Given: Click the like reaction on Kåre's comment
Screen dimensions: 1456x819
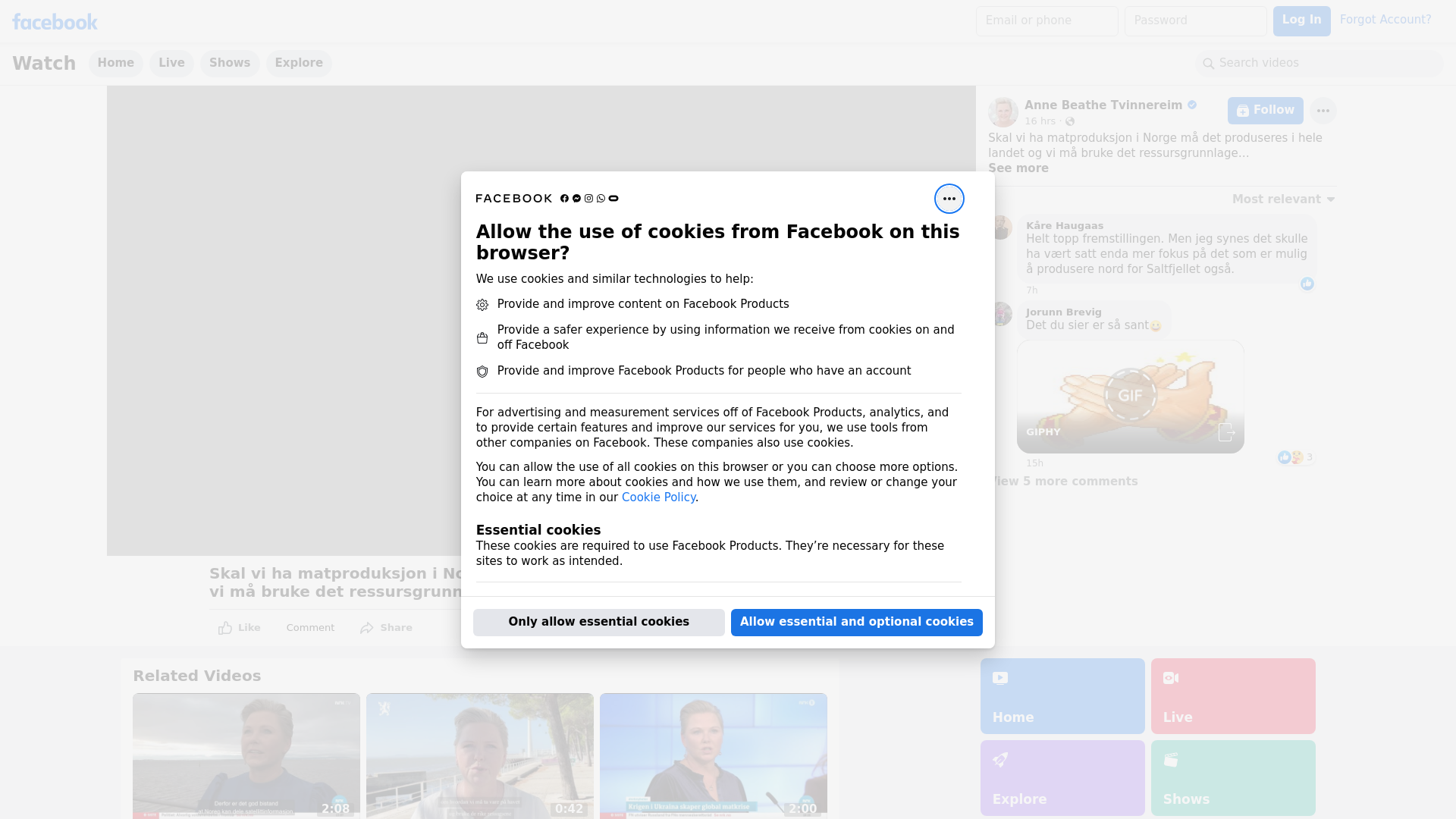Looking at the screenshot, I should tap(1307, 284).
